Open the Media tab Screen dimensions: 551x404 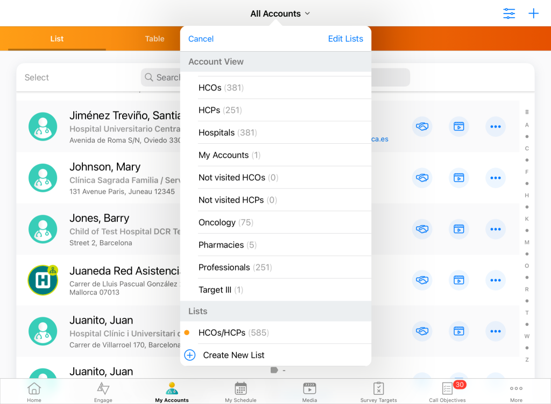(x=310, y=392)
